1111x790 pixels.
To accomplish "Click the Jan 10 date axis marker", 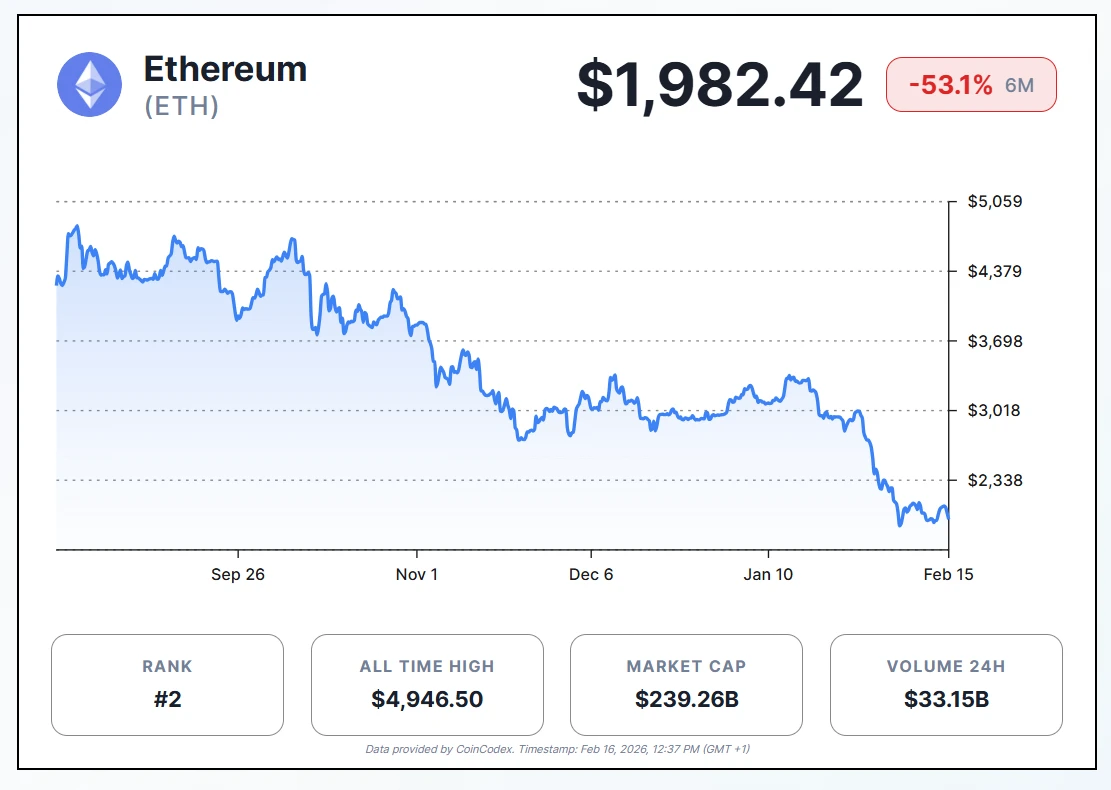I will click(768, 574).
